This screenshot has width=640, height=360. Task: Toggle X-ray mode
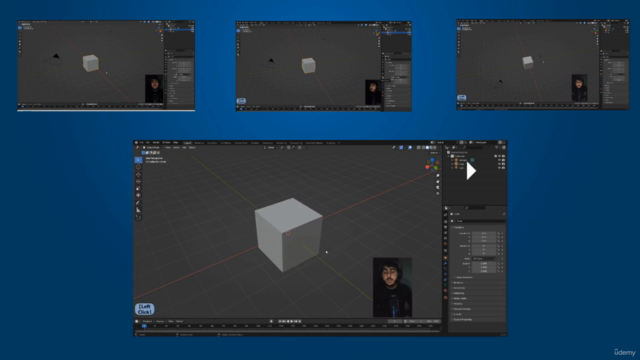(418, 147)
